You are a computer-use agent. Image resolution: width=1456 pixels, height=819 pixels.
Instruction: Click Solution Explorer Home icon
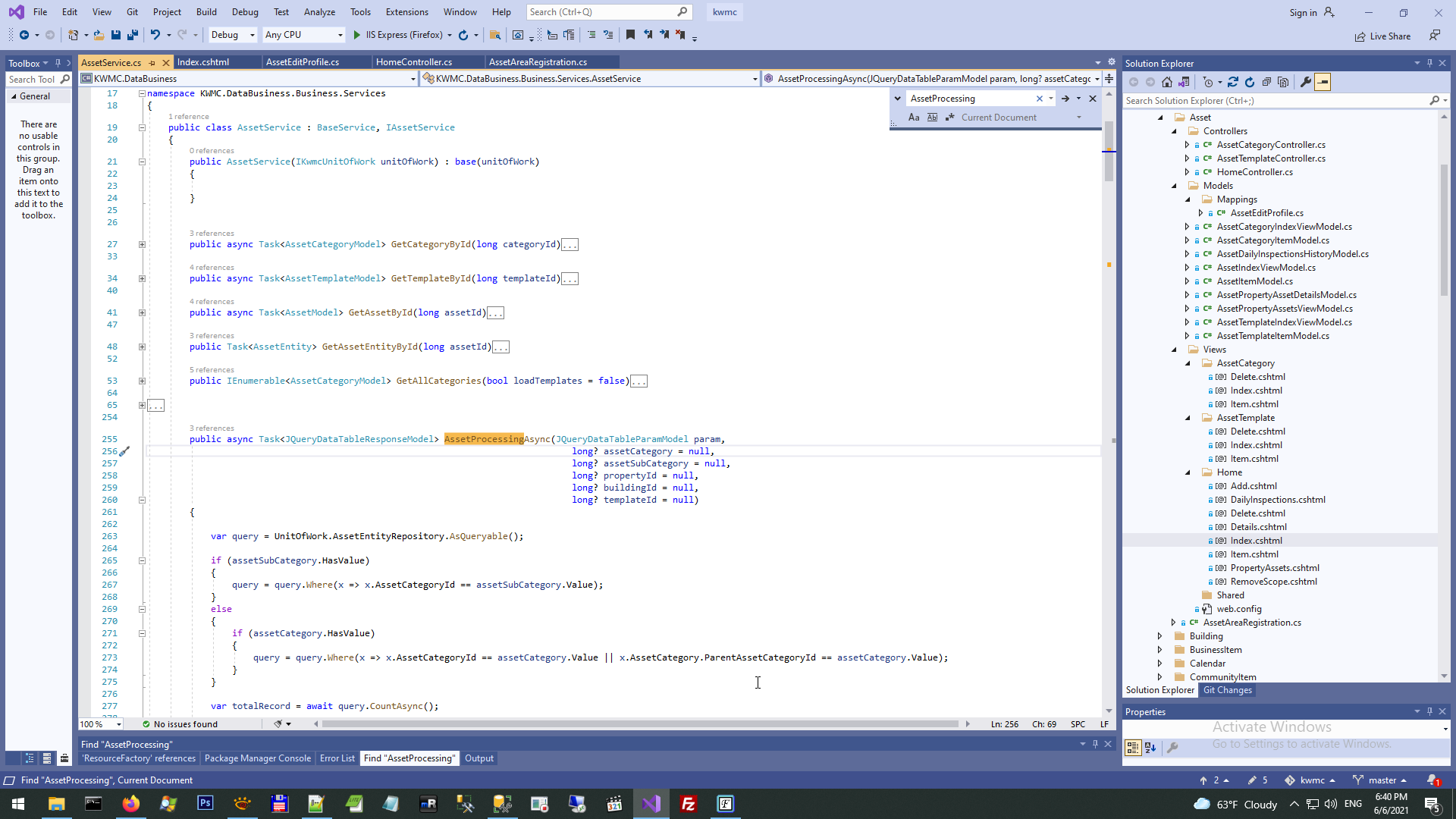click(x=1167, y=82)
